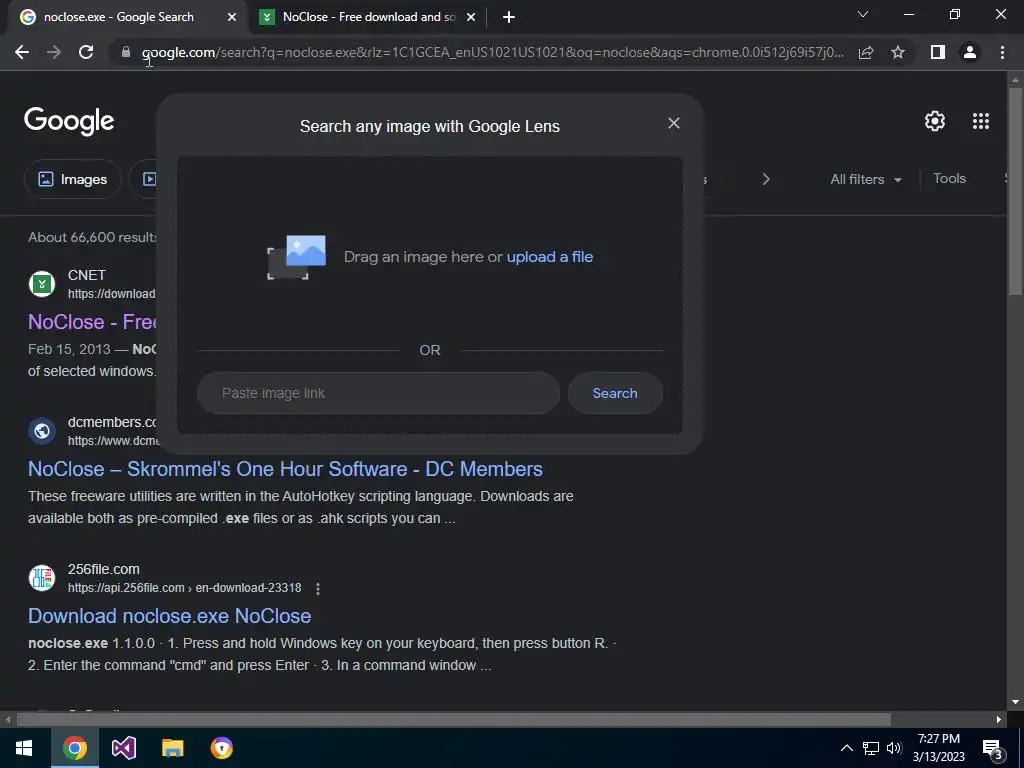Screen dimensions: 1024x768
Task: Click the image drag-and-drop icon
Action: pos(296,257)
